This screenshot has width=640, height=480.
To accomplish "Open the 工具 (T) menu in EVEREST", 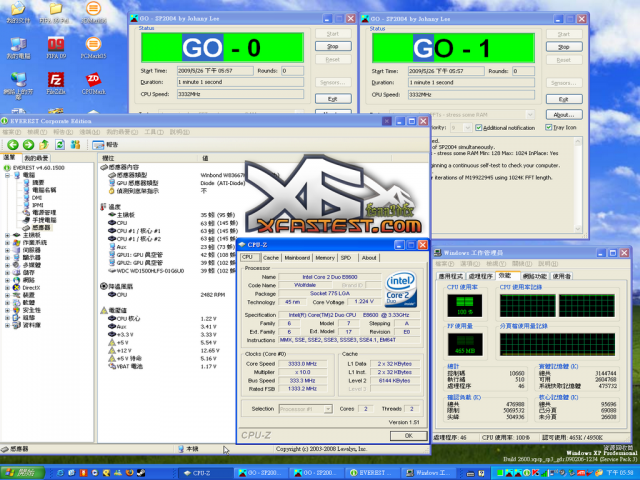I will tap(153, 132).
